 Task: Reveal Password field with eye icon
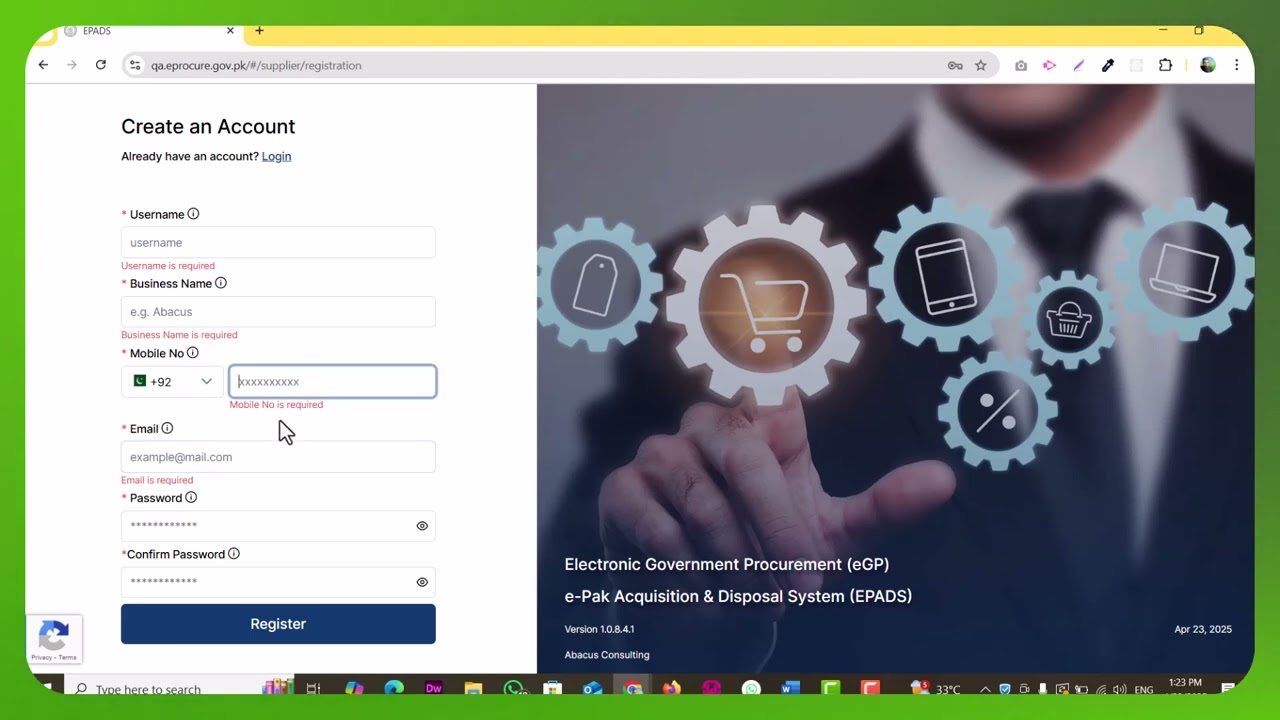pos(422,526)
